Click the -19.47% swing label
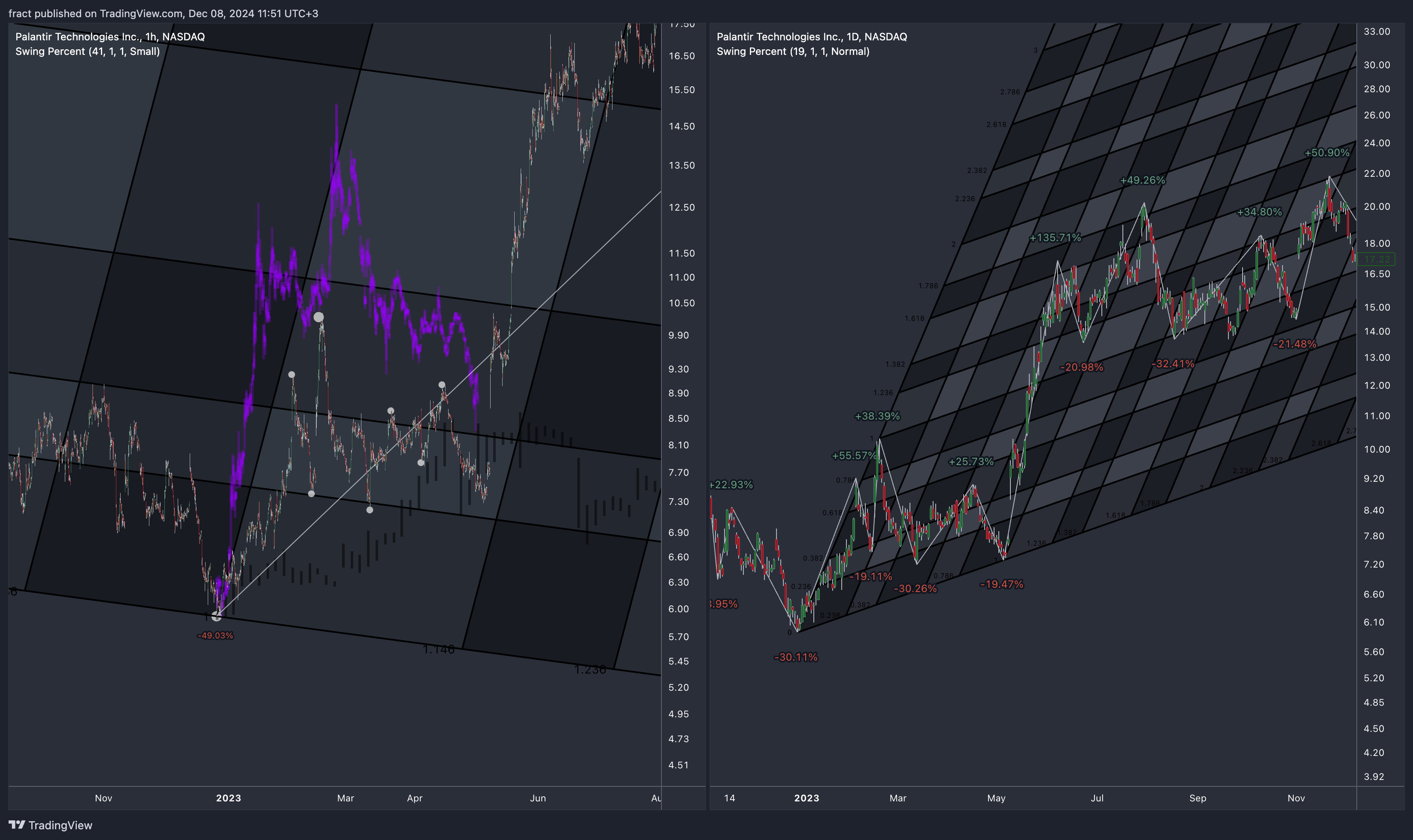The image size is (1413, 840). tap(1001, 584)
